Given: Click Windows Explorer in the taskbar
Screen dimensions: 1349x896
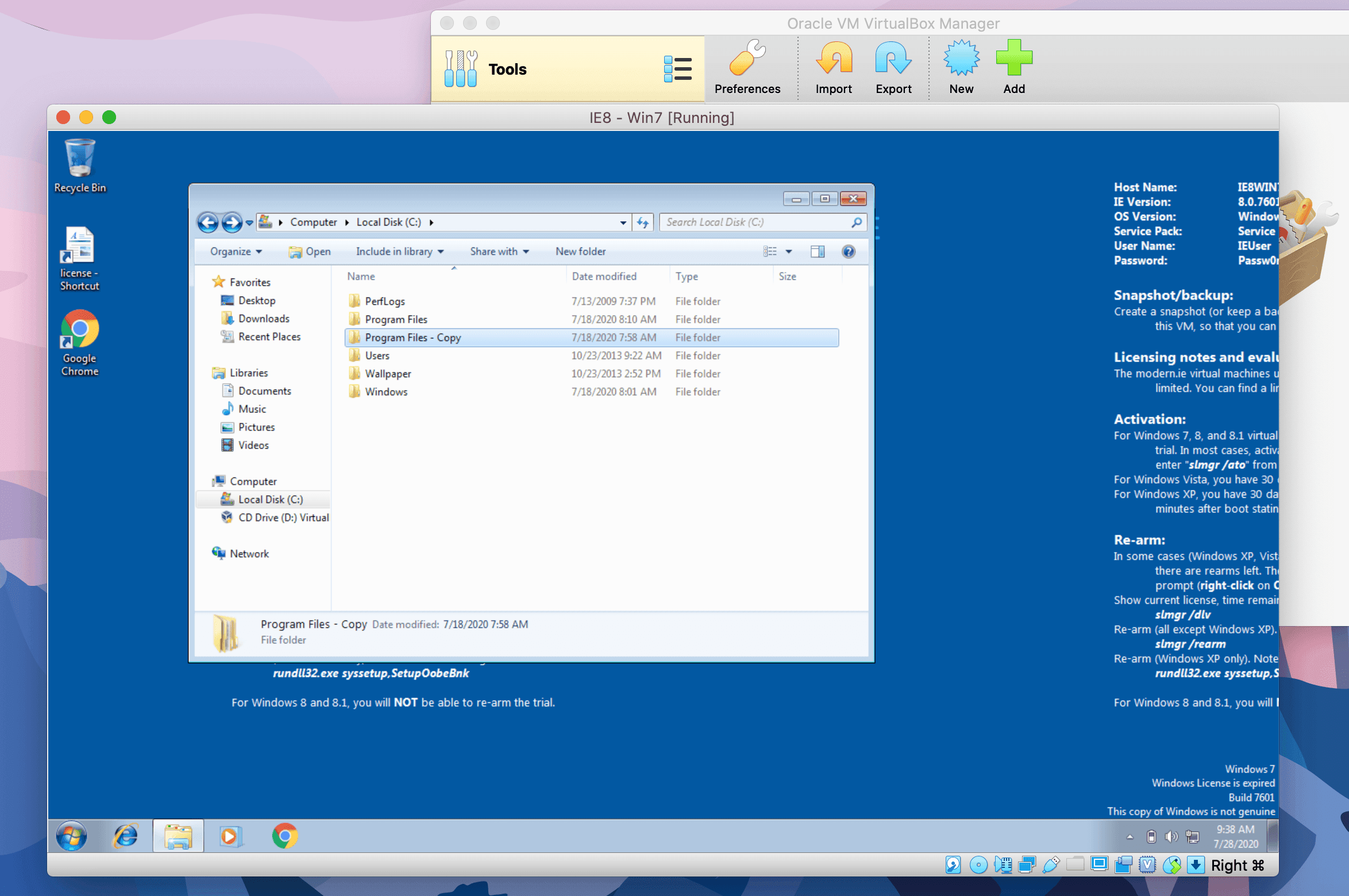Looking at the screenshot, I should (178, 836).
